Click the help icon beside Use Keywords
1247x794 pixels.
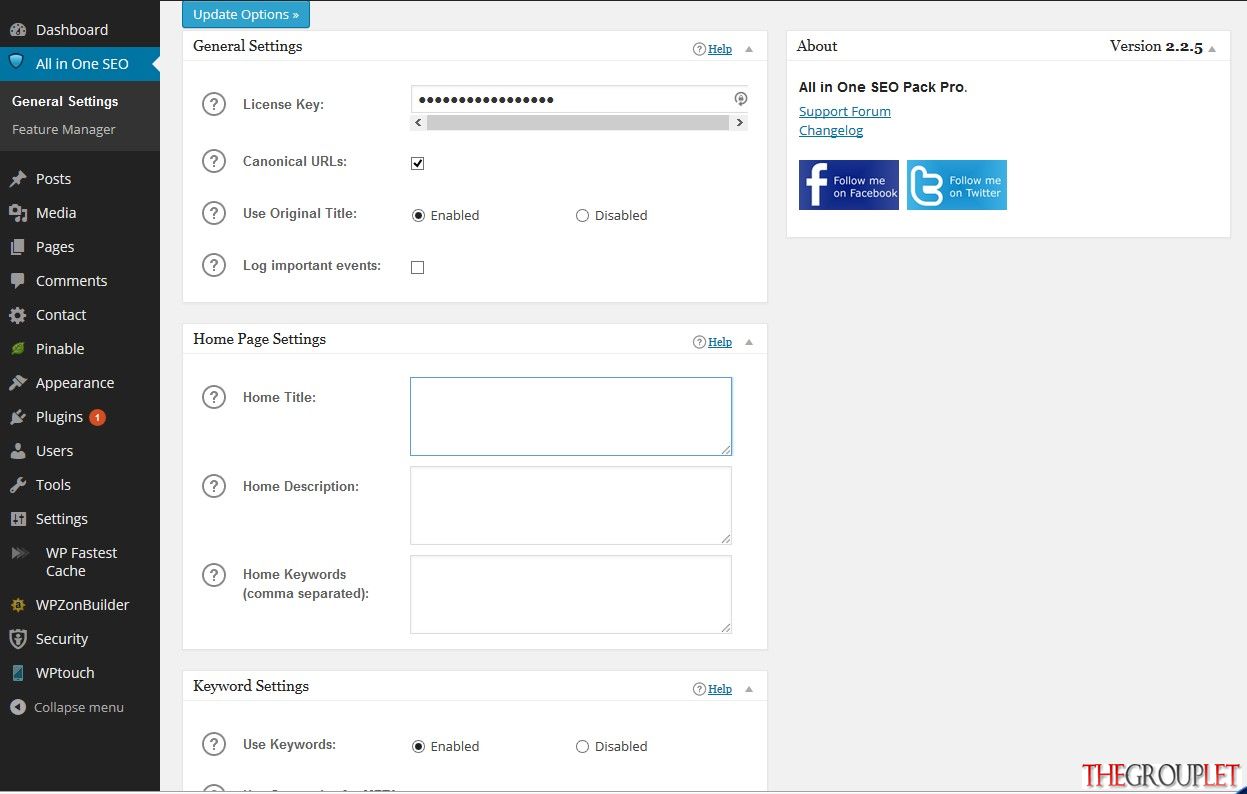[214, 744]
